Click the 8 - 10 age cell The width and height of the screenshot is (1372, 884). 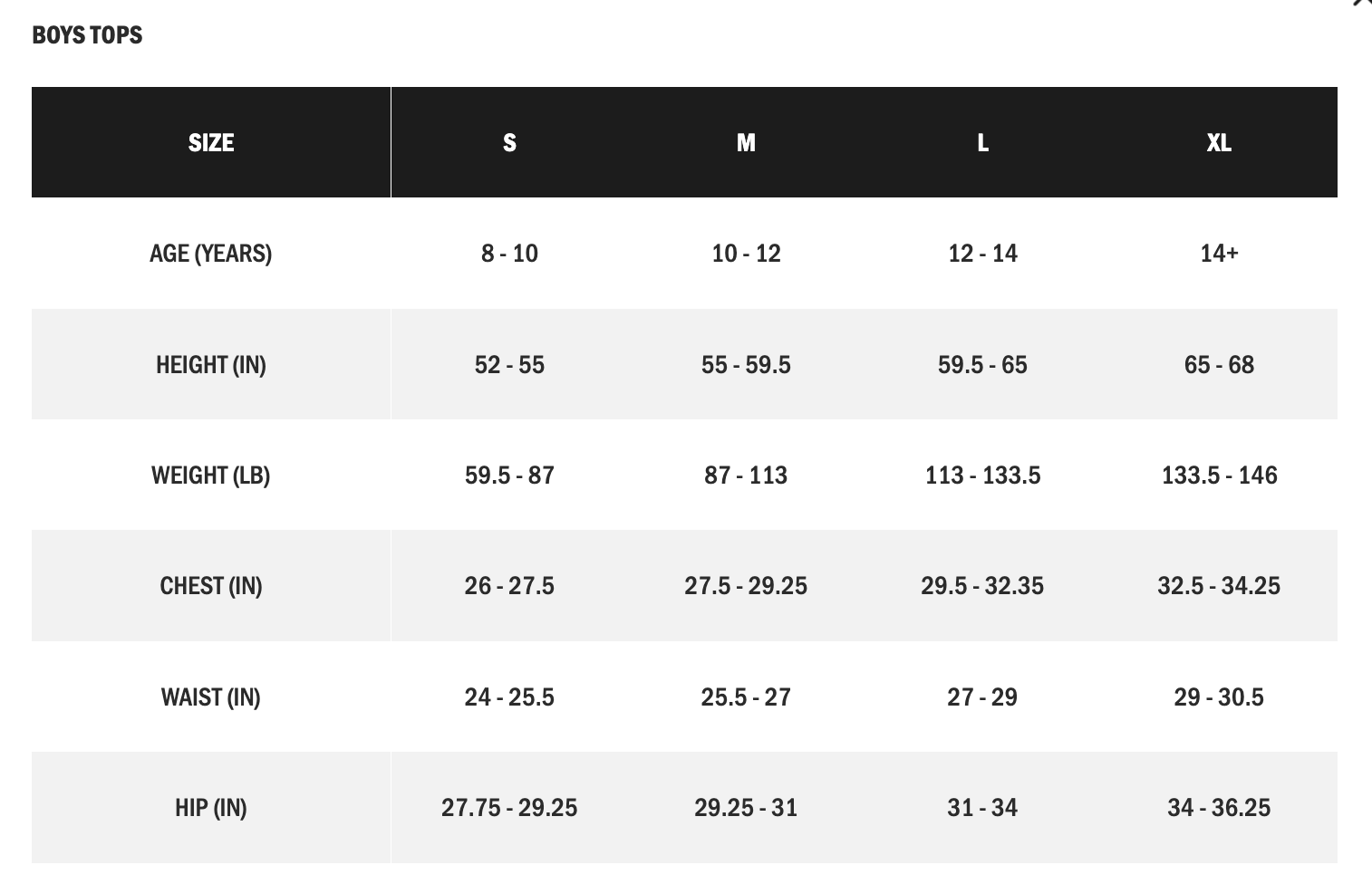[509, 253]
